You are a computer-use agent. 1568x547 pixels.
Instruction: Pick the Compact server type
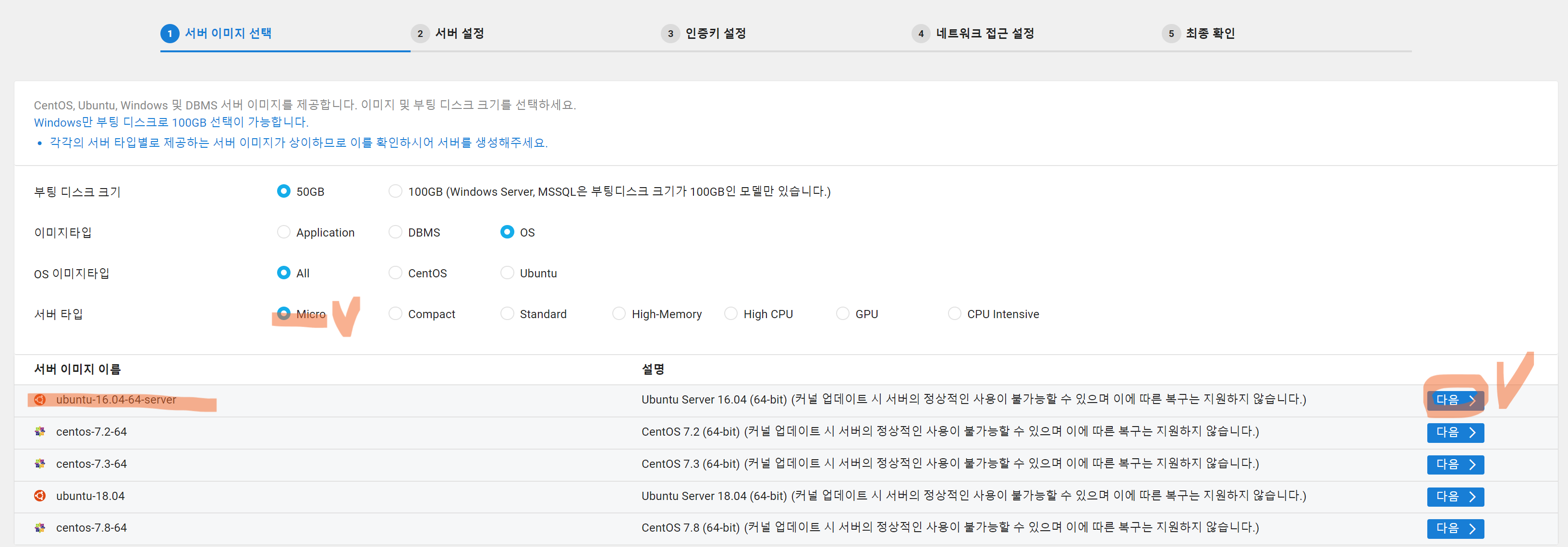(395, 313)
